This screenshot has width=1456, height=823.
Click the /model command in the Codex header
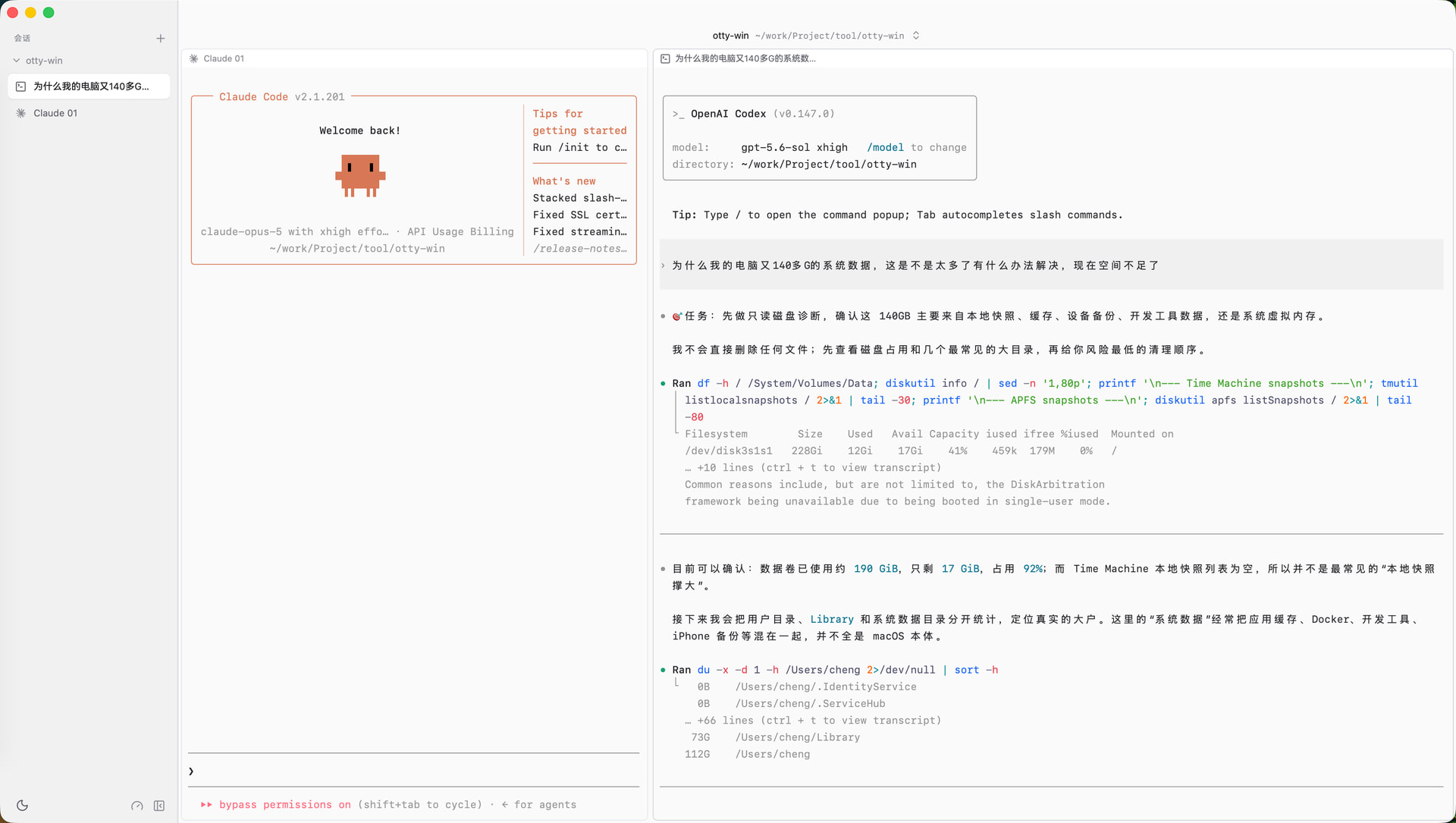(885, 148)
